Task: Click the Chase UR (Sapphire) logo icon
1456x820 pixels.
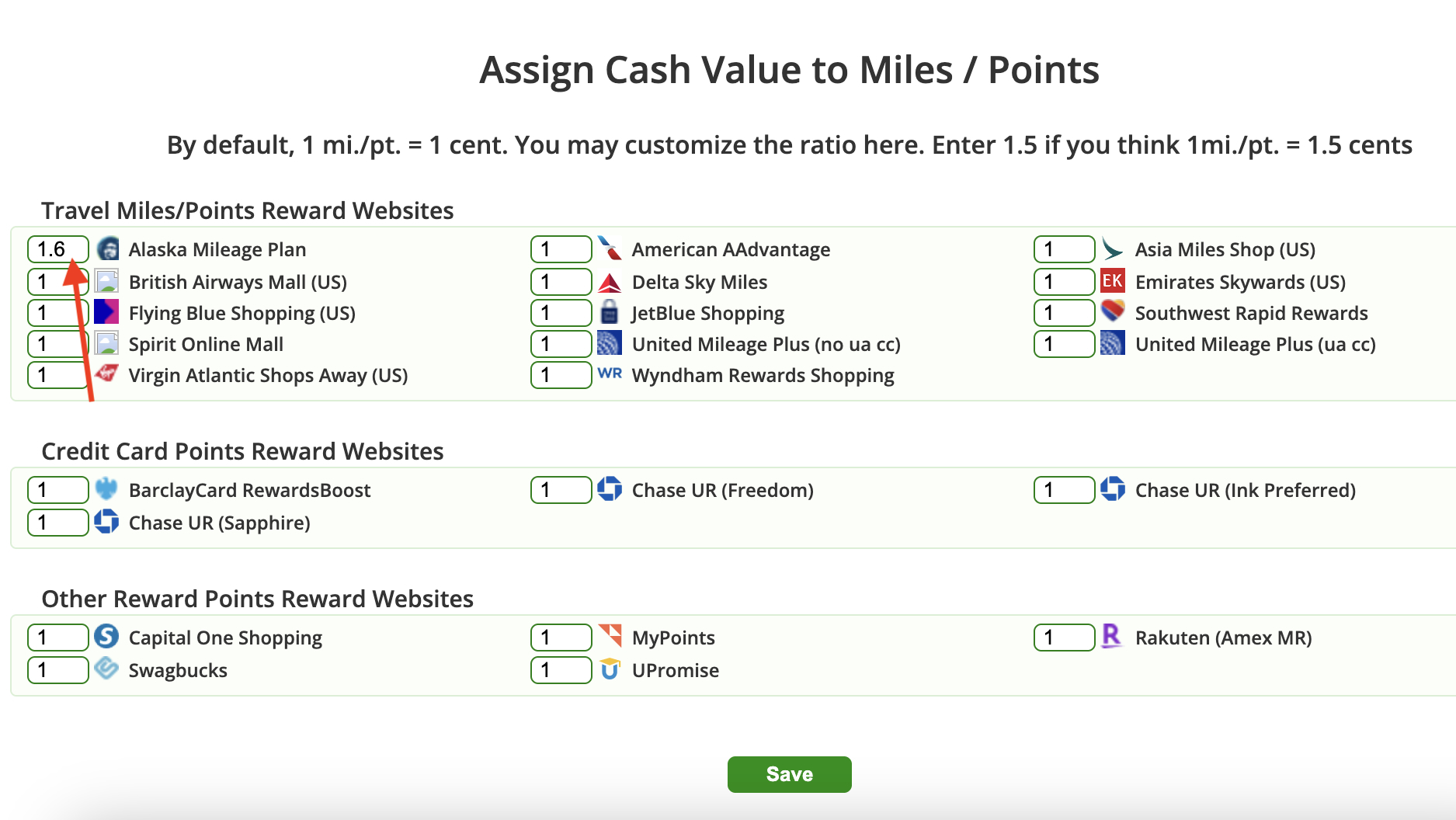Action: pos(106,521)
